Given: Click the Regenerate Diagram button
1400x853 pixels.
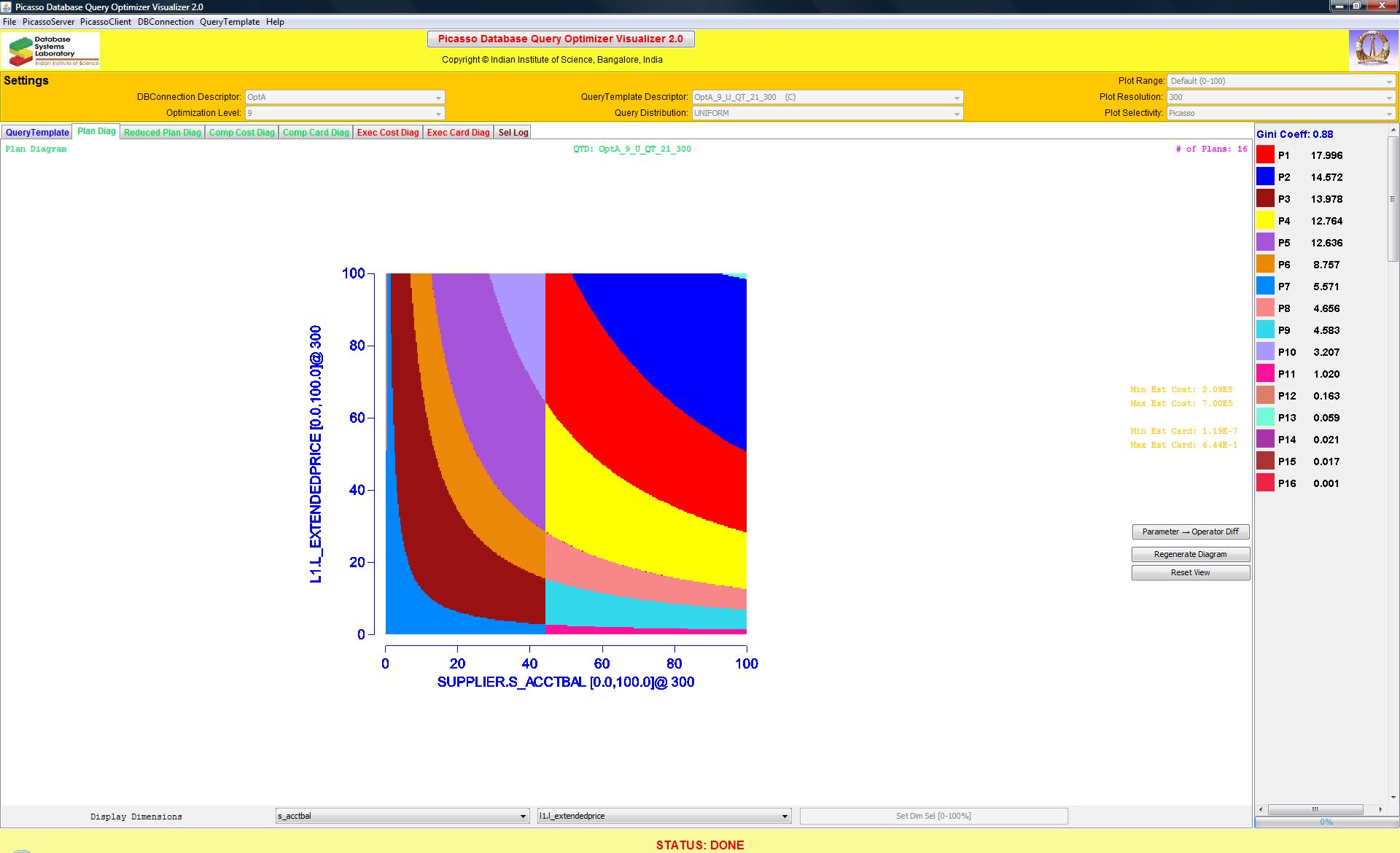Looking at the screenshot, I should pyautogui.click(x=1190, y=554).
